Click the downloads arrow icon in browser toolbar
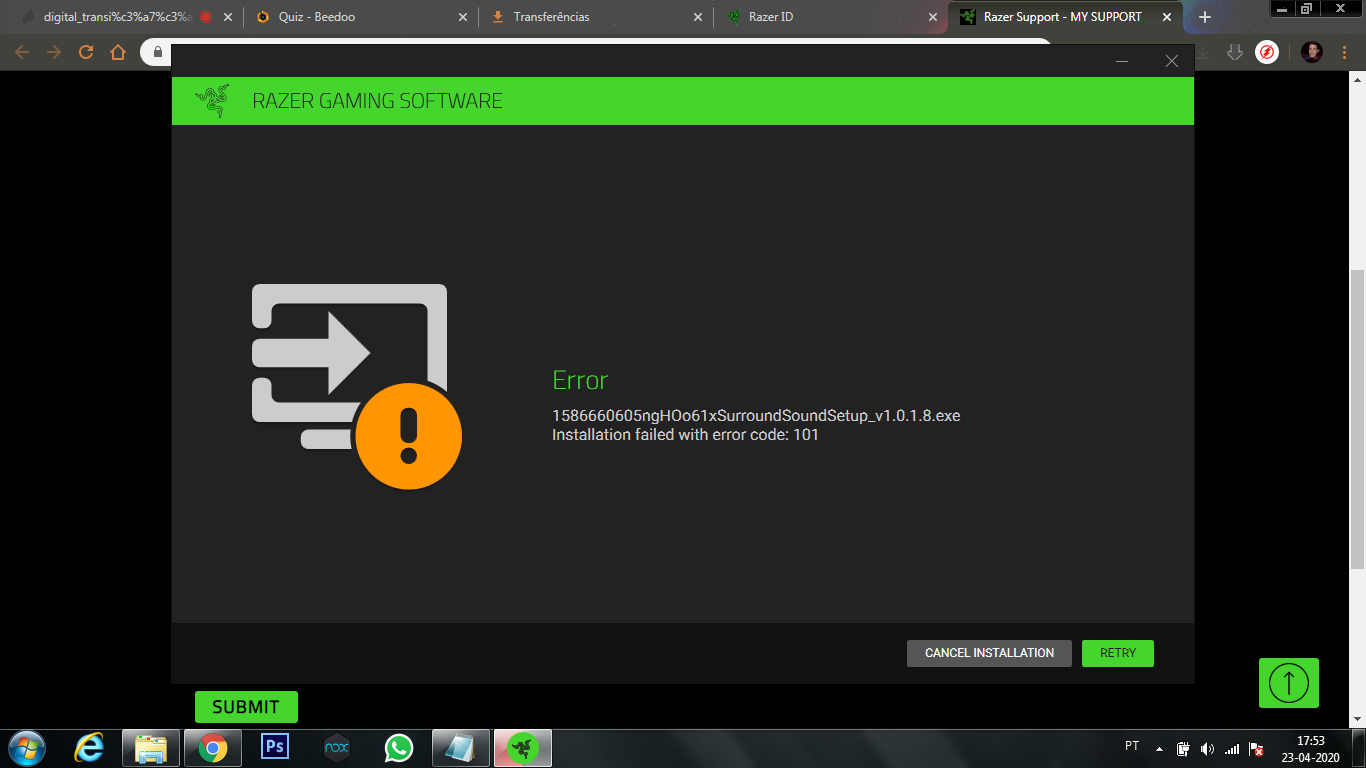The height and width of the screenshot is (768, 1366). [x=1235, y=52]
